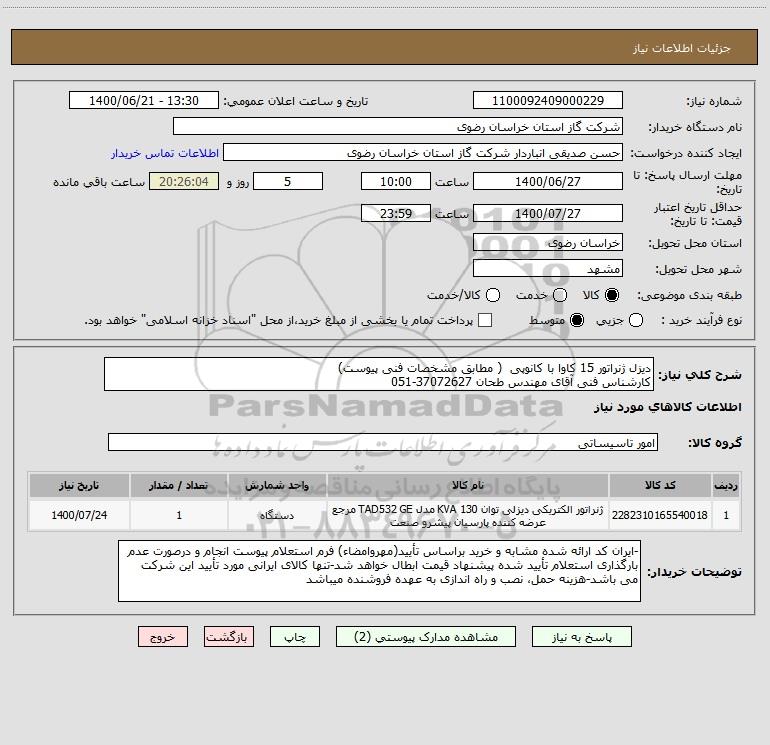
Task: Click the unit cell دستگاه
Action: pyautogui.click(x=277, y=515)
